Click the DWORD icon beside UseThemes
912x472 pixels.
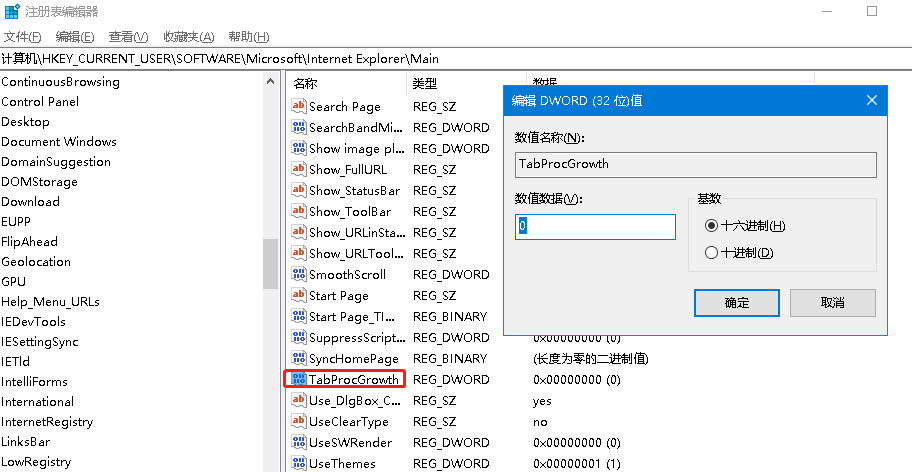tap(298, 463)
